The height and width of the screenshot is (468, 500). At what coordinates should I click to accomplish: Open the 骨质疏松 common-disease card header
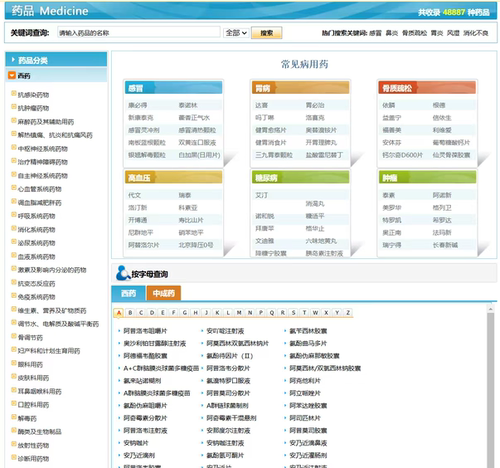pyautogui.click(x=427, y=88)
